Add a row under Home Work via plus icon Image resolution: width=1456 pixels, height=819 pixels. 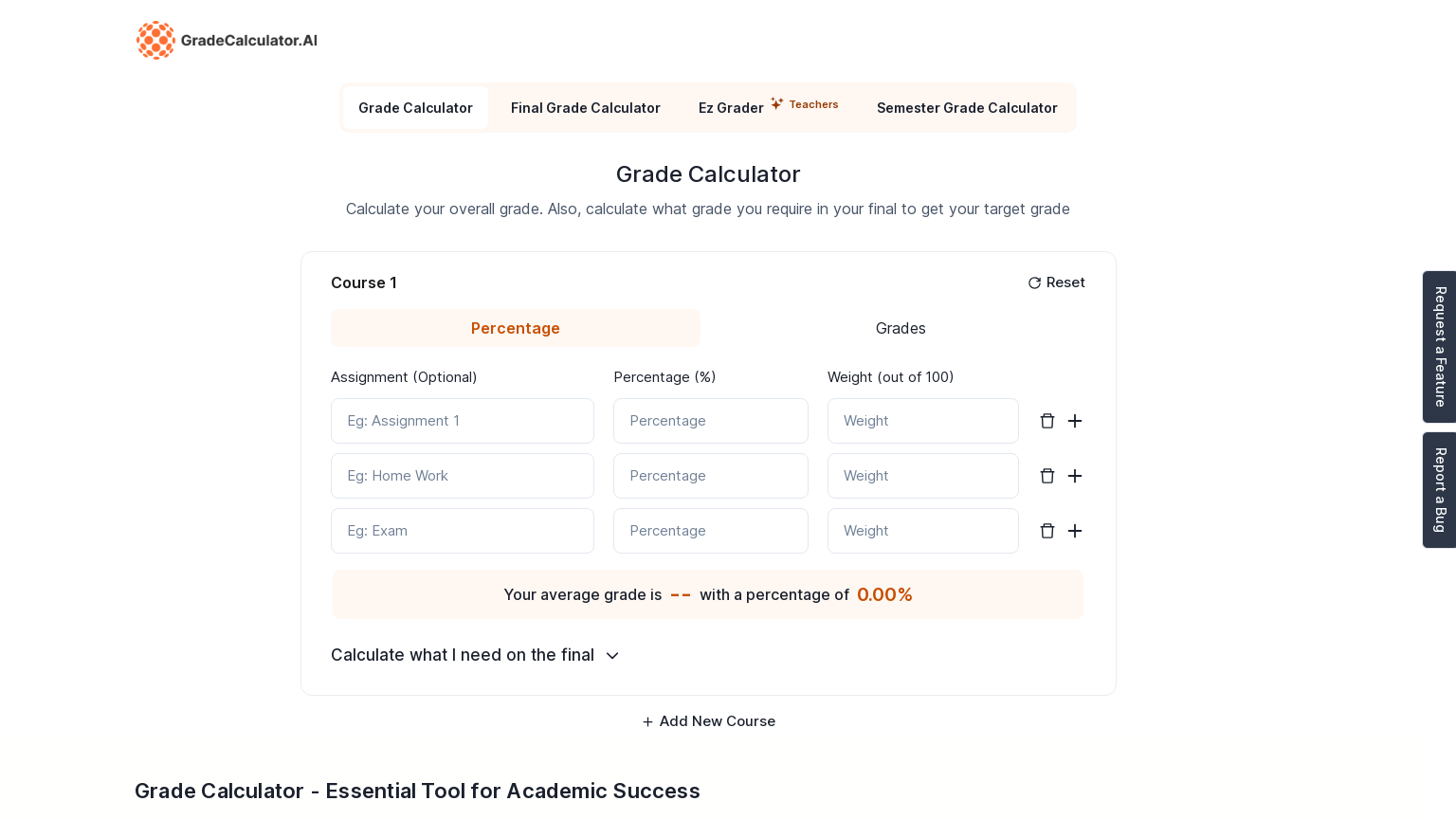point(1075,476)
